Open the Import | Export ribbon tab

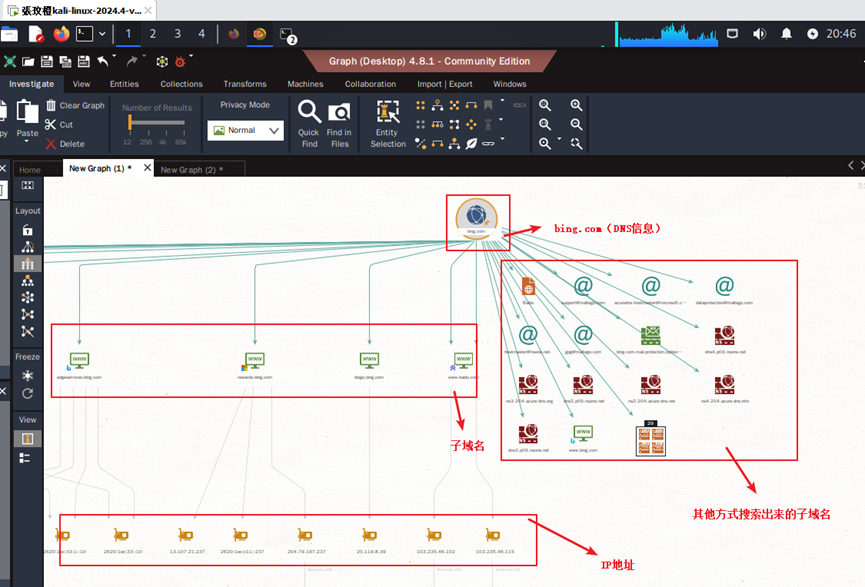click(x=445, y=84)
